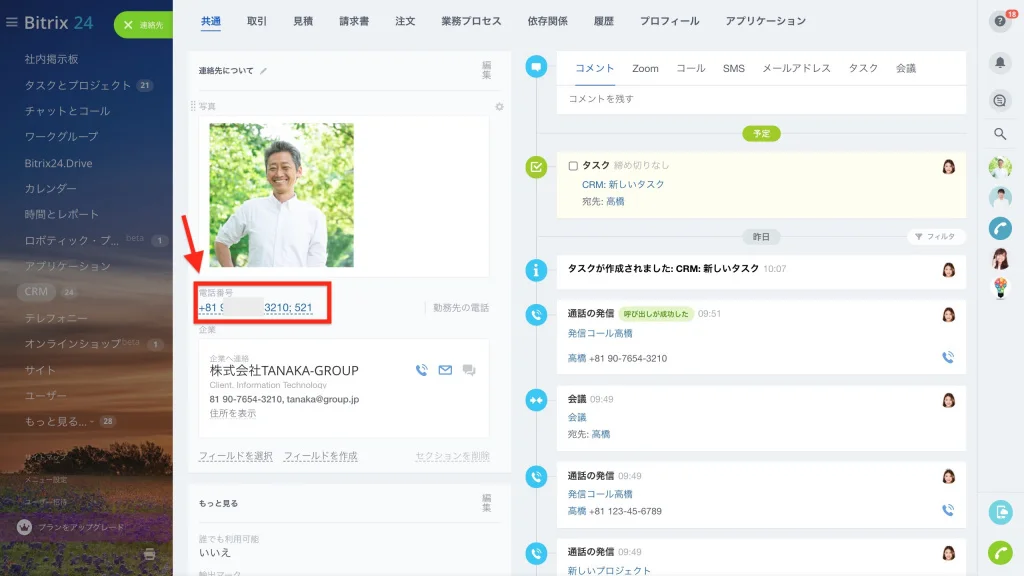Click 編集 for もっと見る section
Screen dimensions: 1024x576
(487, 503)
